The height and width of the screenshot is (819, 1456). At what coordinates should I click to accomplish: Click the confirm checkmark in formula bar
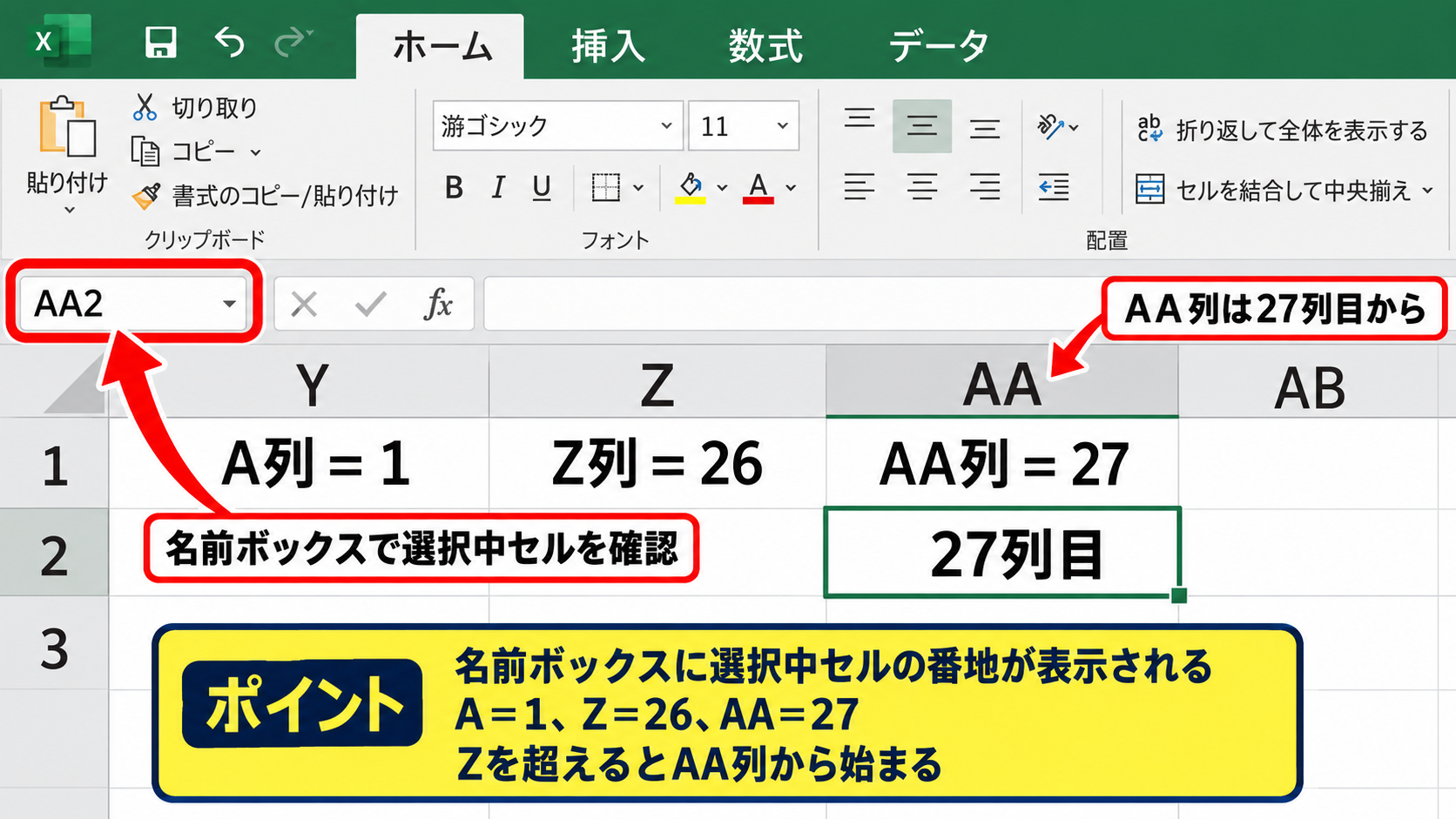click(x=371, y=304)
